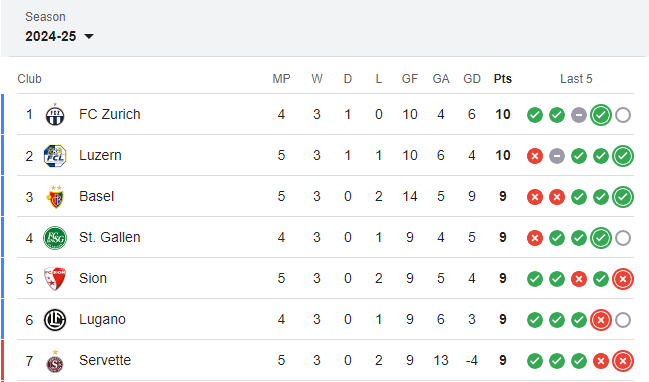This screenshot has width=649, height=382.
Task: Select the GD column header
Action: point(472,79)
